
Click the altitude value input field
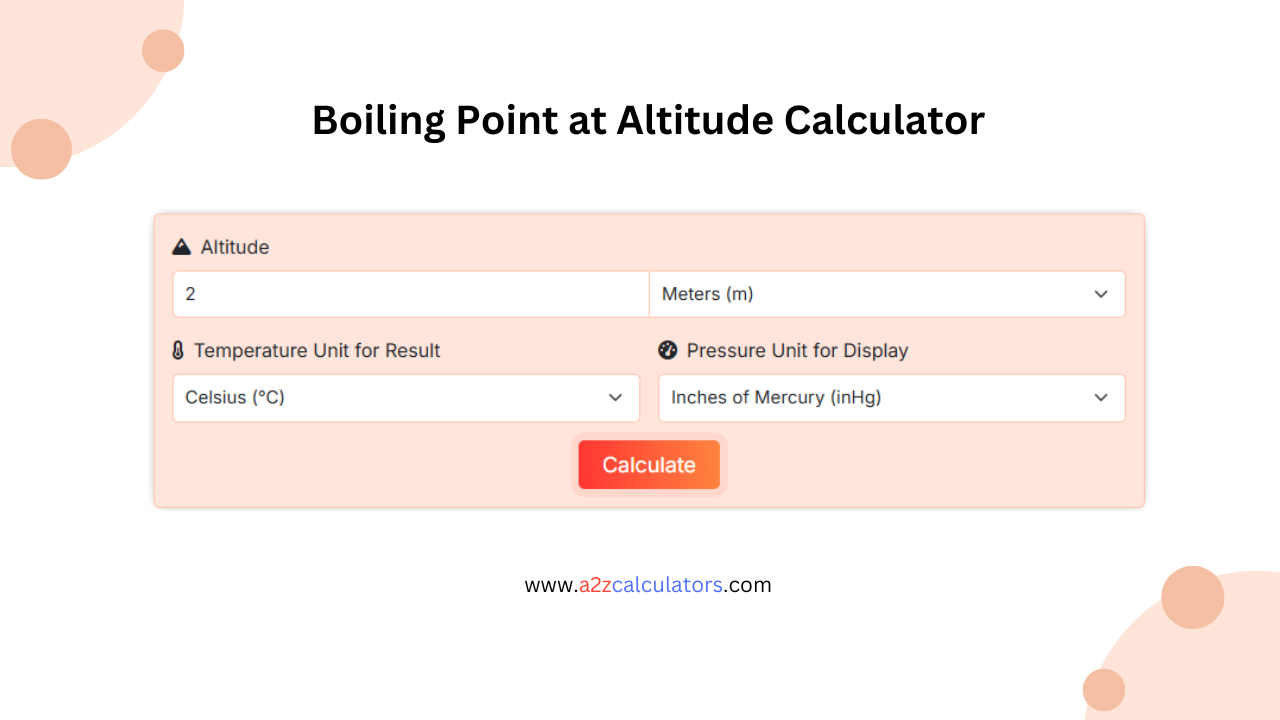point(410,294)
